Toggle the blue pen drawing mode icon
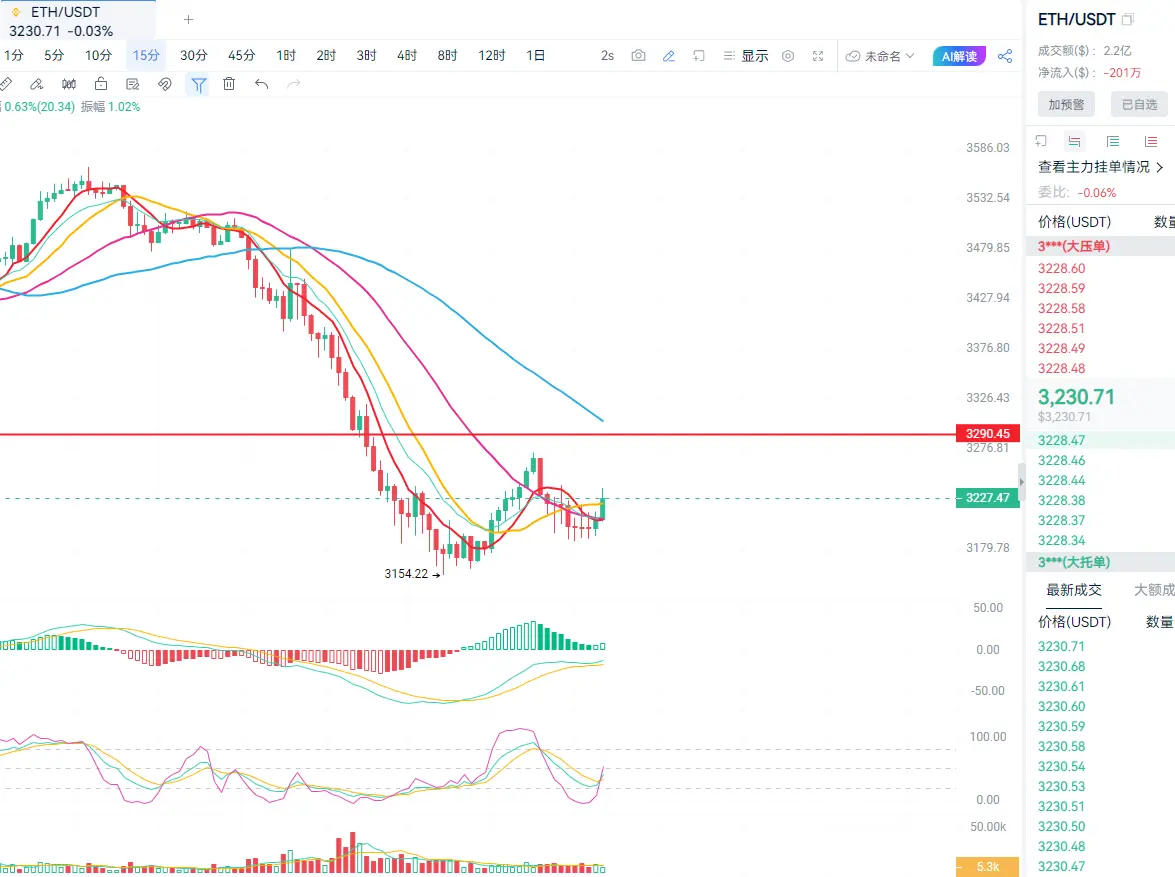The height and width of the screenshot is (877, 1175). 669,55
